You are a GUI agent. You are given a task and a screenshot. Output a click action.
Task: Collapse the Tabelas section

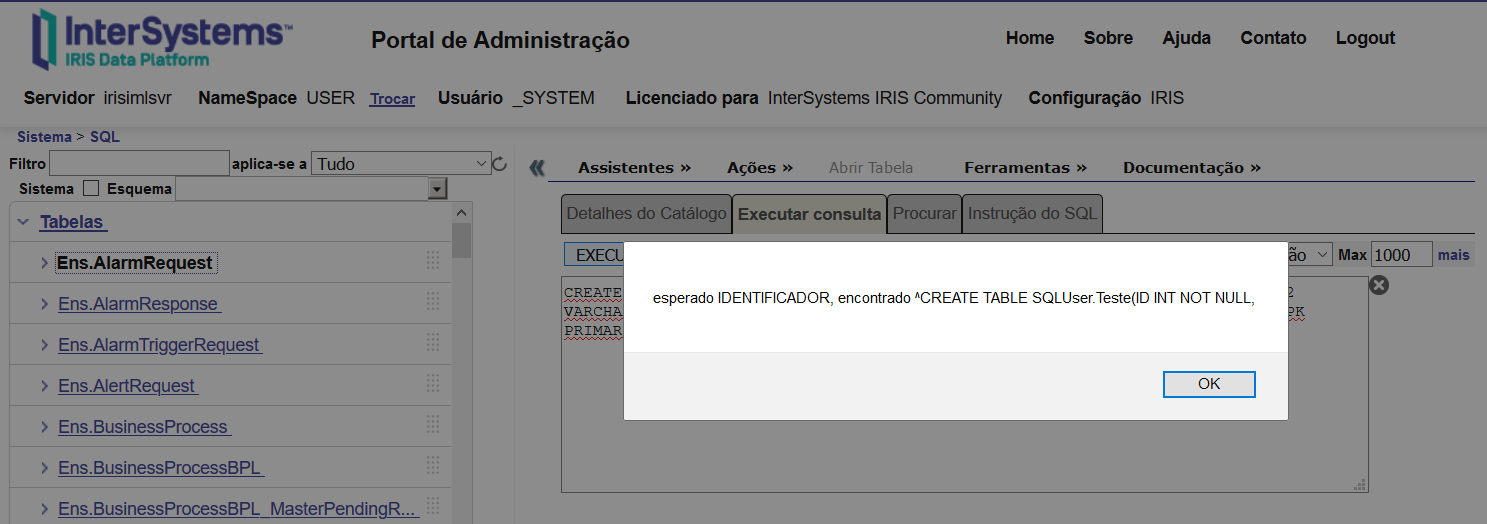coord(23,222)
